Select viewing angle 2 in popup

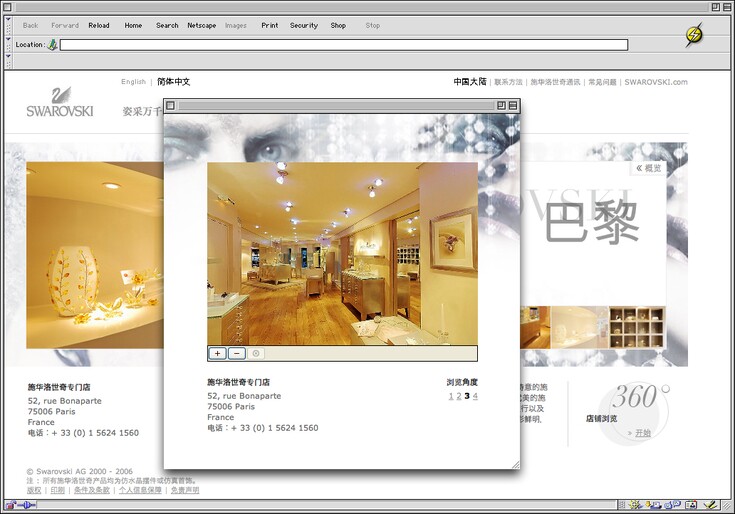(459, 396)
